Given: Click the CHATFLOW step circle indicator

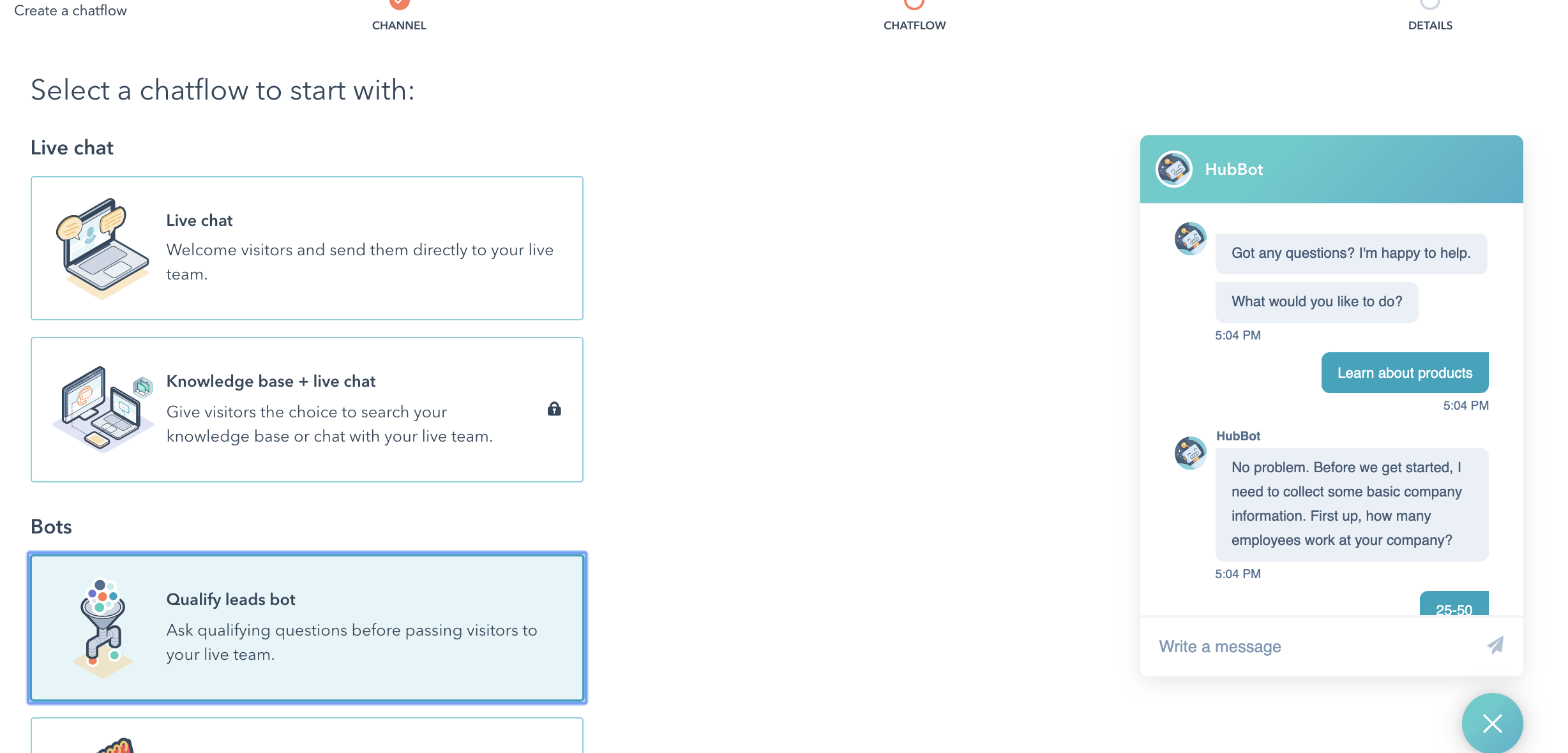Looking at the screenshot, I should tap(914, 3).
